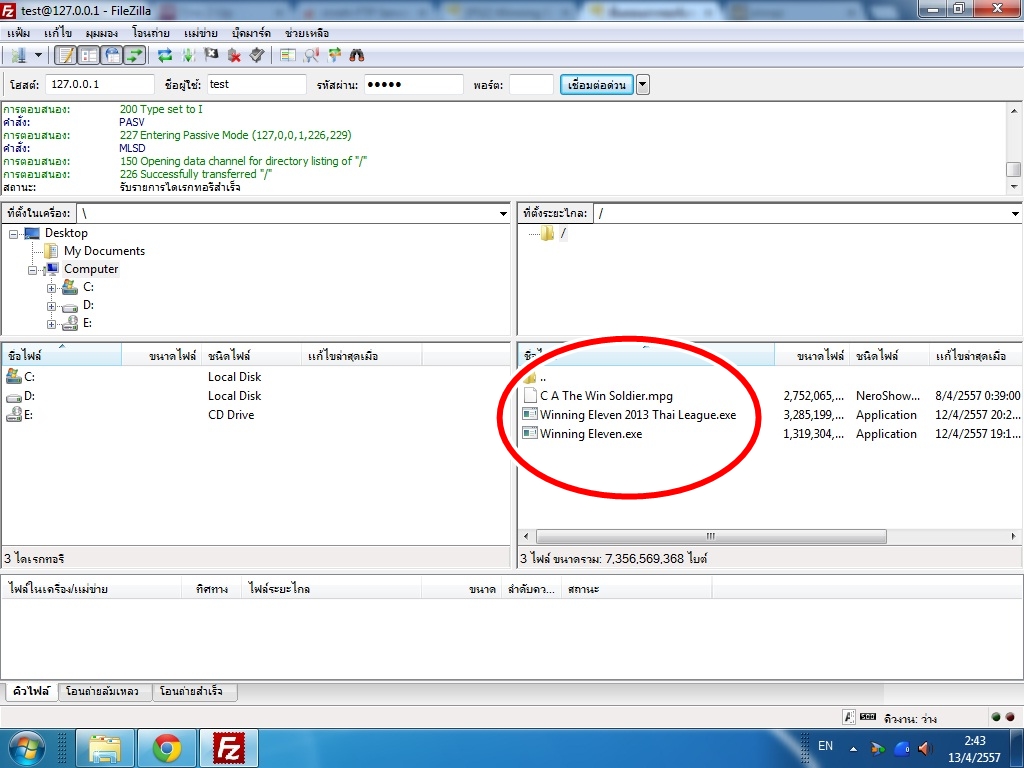Viewport: 1024px width, 768px height.
Task: Toggle directory comparison
Action: coord(311,56)
